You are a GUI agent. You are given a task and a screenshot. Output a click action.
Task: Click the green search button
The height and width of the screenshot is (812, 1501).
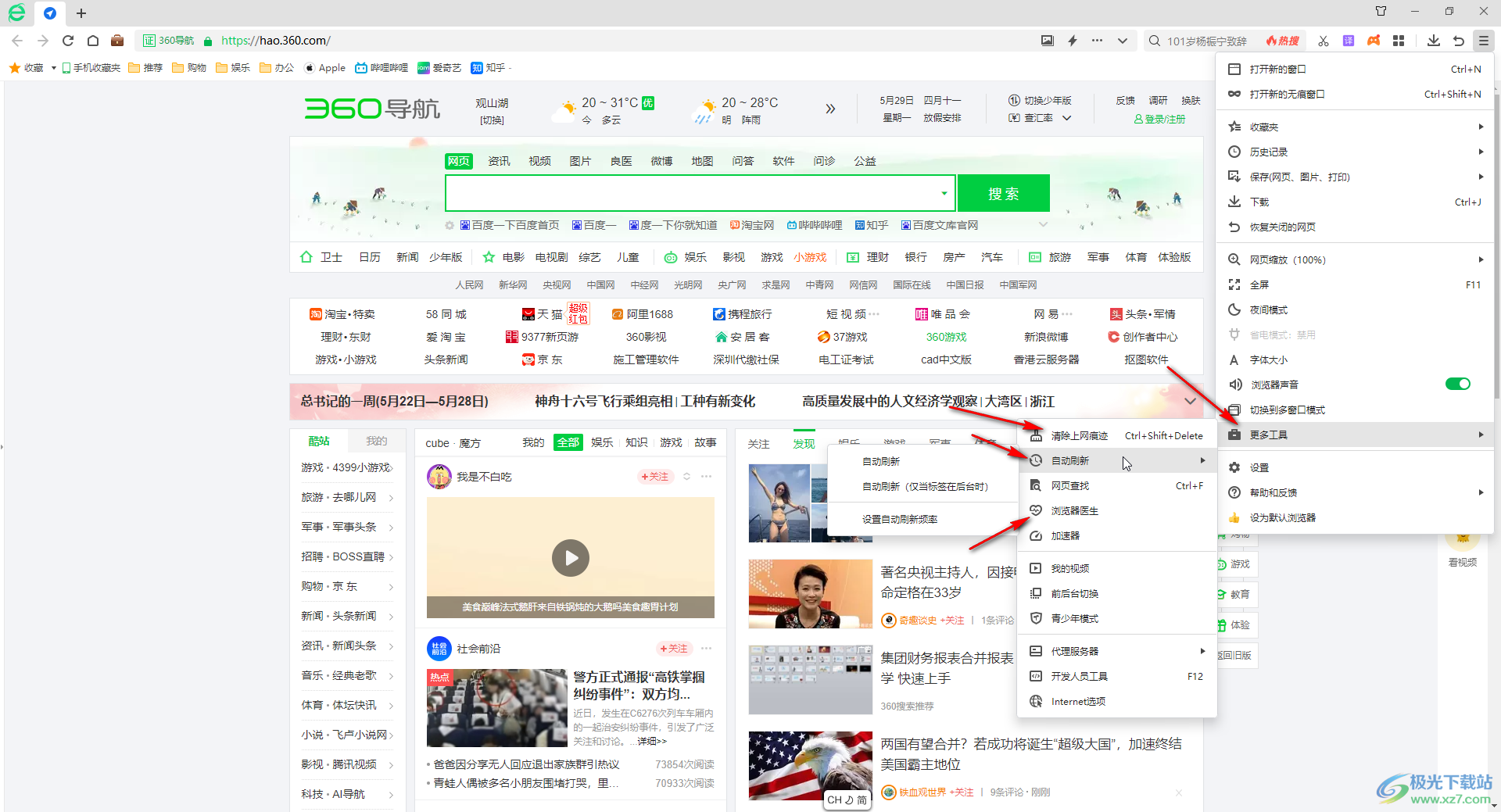pos(1003,193)
